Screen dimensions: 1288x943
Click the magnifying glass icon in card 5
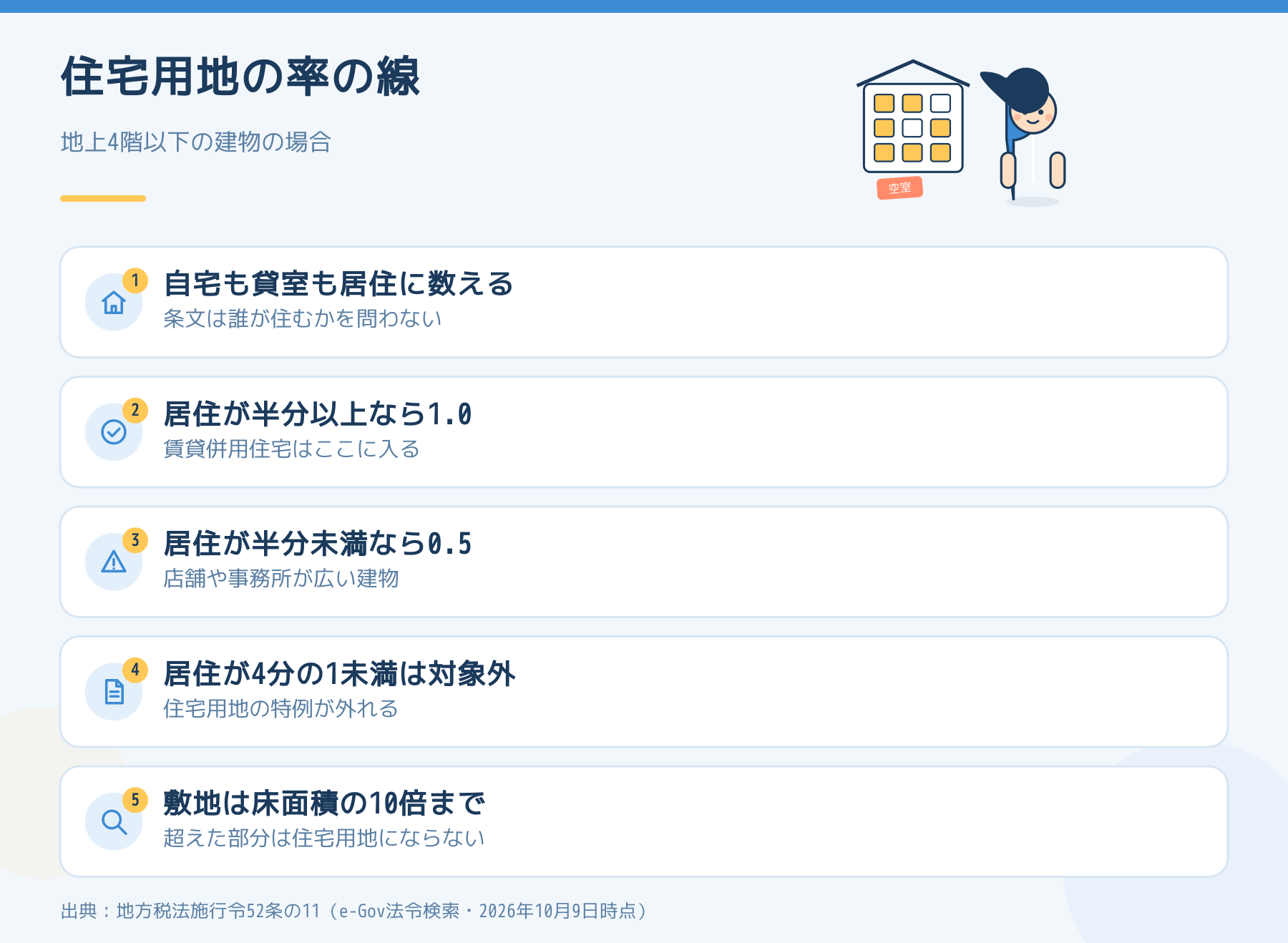(x=114, y=821)
